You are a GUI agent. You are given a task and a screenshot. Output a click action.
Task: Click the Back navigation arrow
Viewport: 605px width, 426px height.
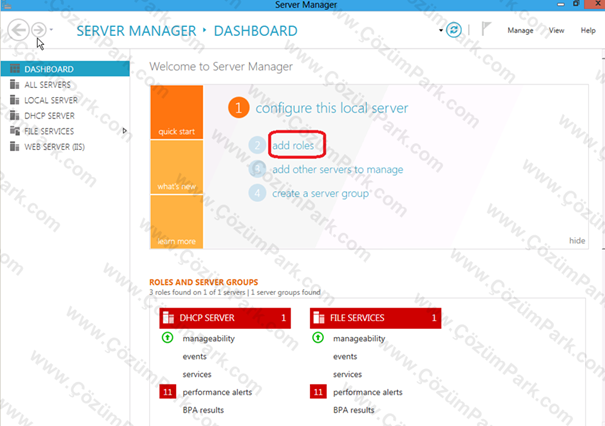point(18,30)
